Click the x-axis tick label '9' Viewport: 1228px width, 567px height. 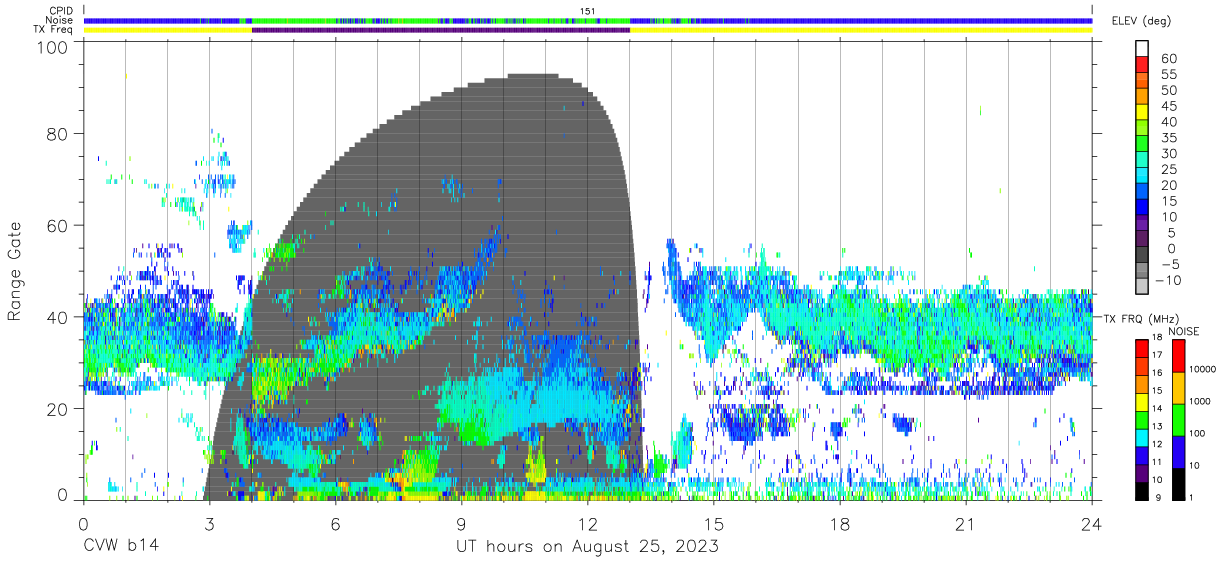(x=462, y=524)
